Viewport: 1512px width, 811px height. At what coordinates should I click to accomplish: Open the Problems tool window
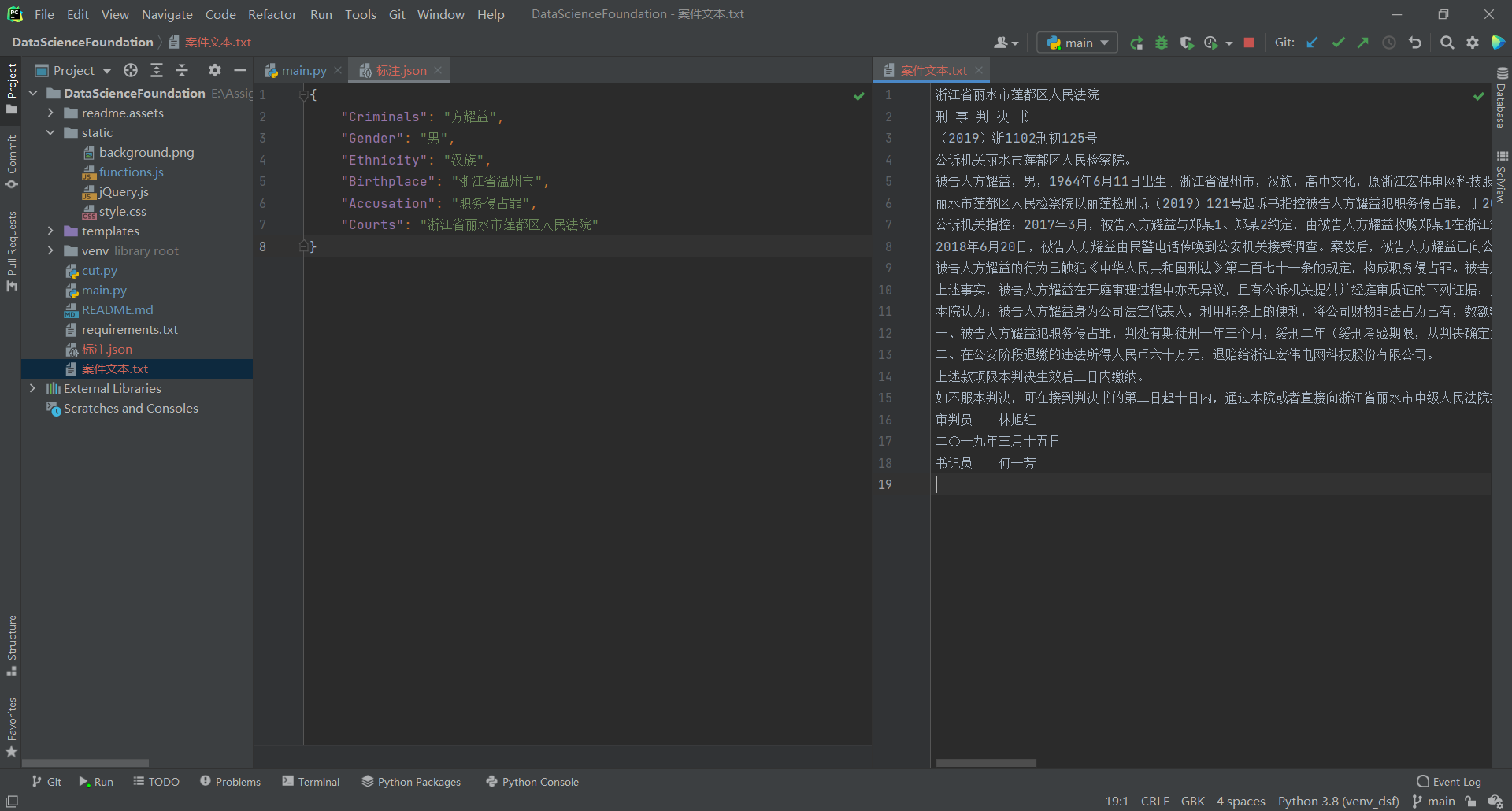tap(230, 781)
